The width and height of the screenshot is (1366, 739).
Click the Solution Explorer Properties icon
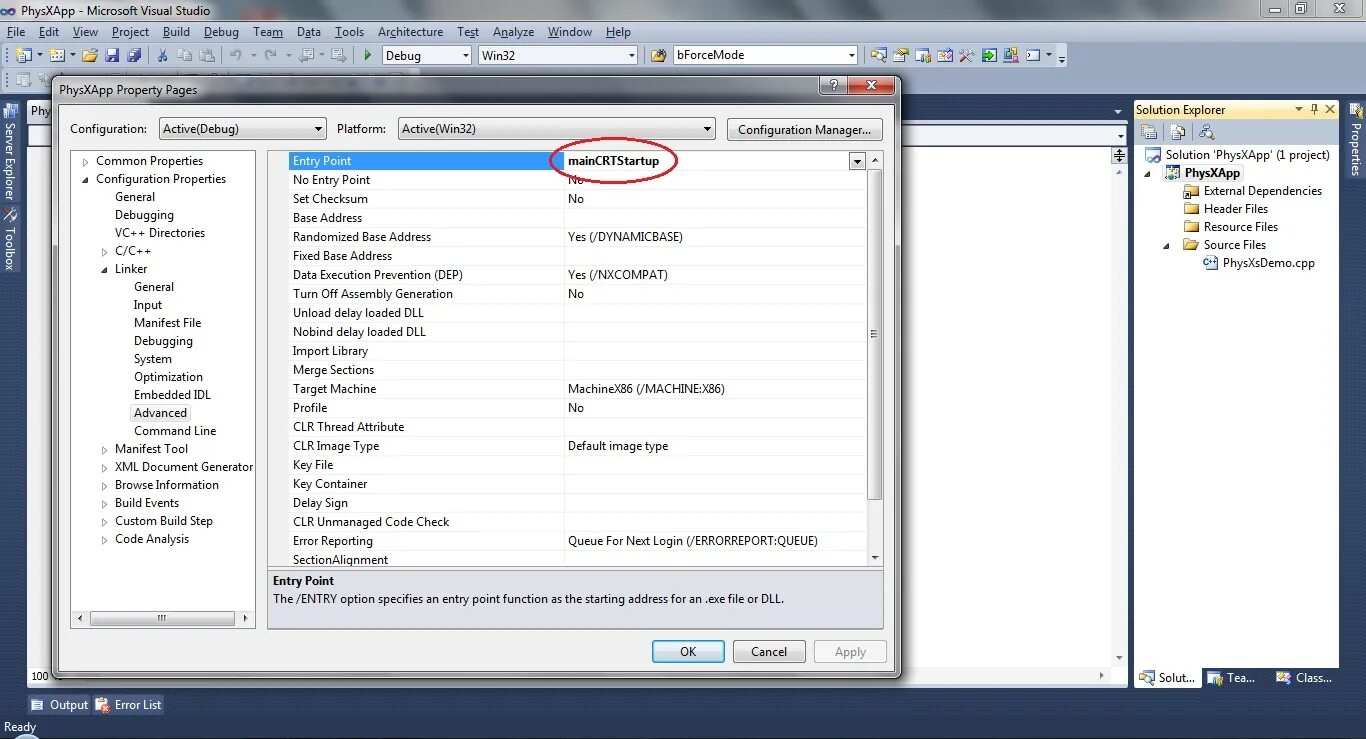[1150, 132]
